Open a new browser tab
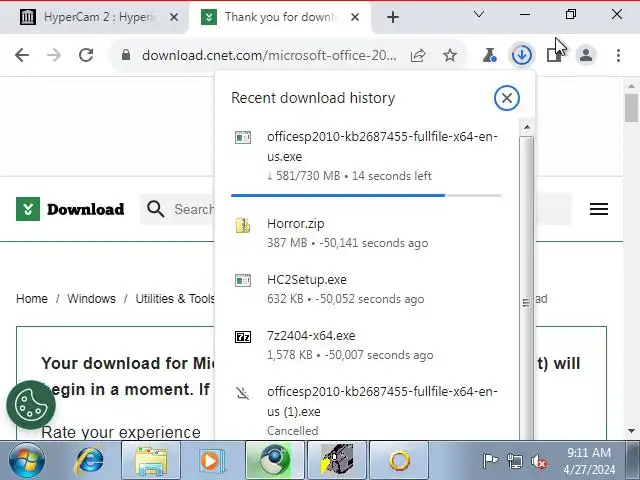 (393, 17)
